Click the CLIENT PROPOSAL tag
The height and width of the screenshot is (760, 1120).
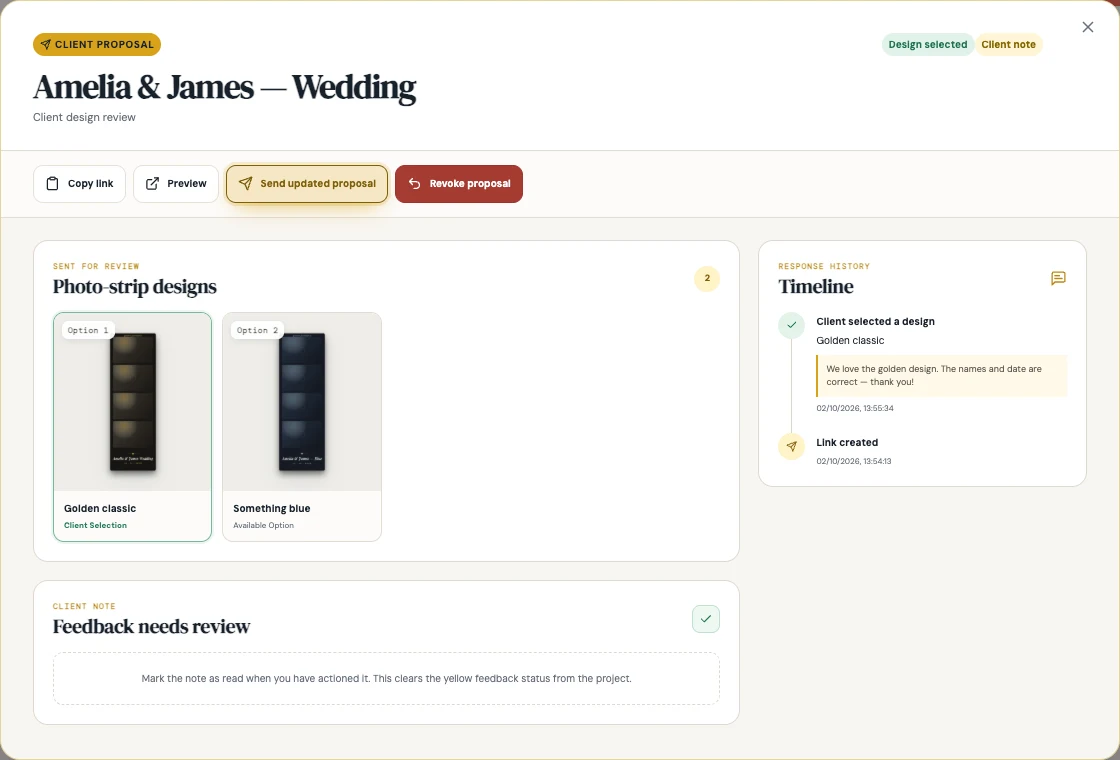tap(97, 44)
